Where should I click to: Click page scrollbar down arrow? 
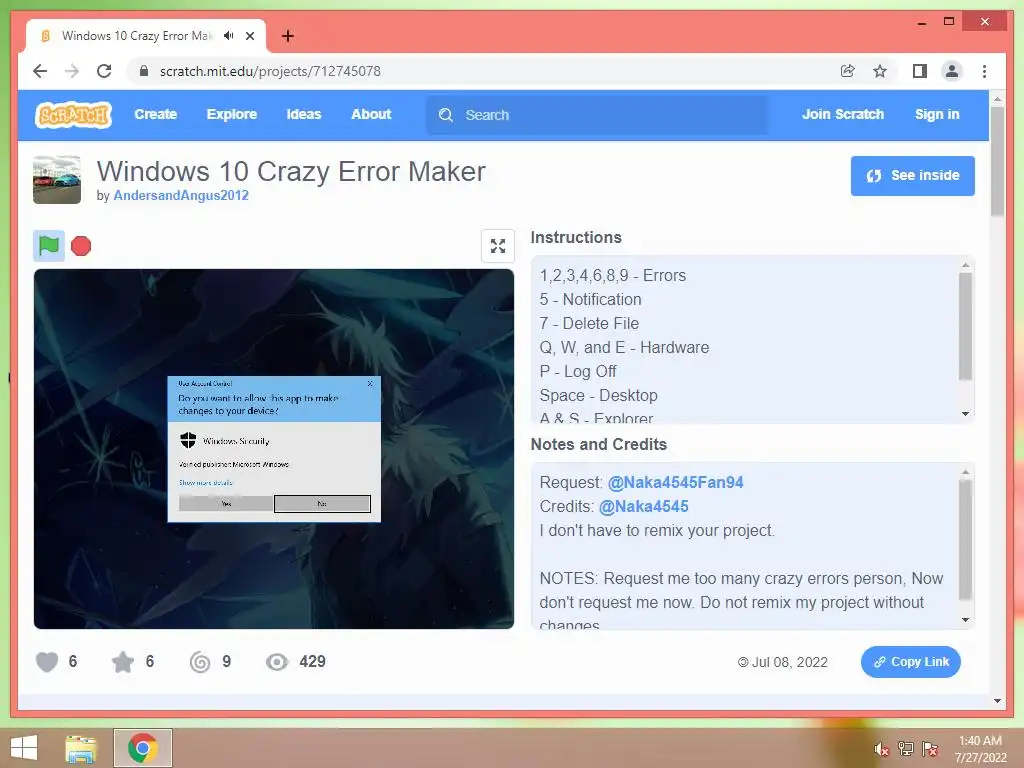click(997, 701)
